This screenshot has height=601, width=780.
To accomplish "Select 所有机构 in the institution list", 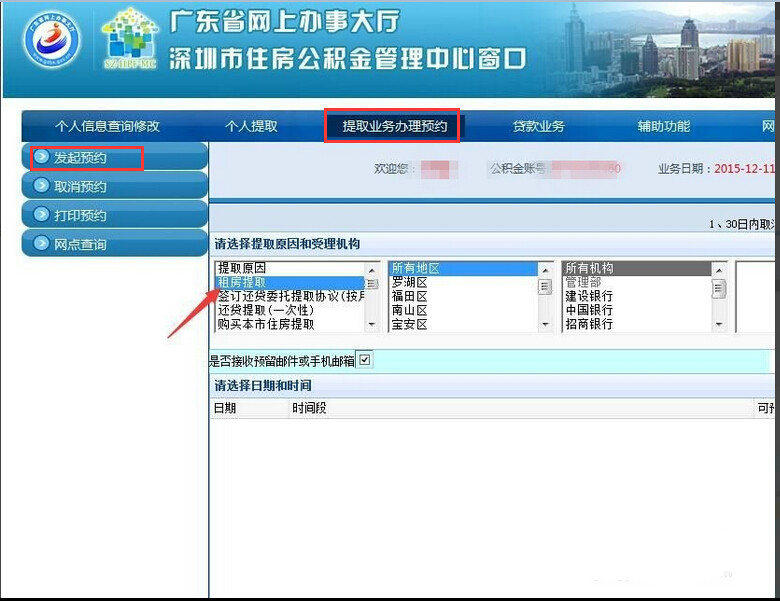I will tap(637, 268).
